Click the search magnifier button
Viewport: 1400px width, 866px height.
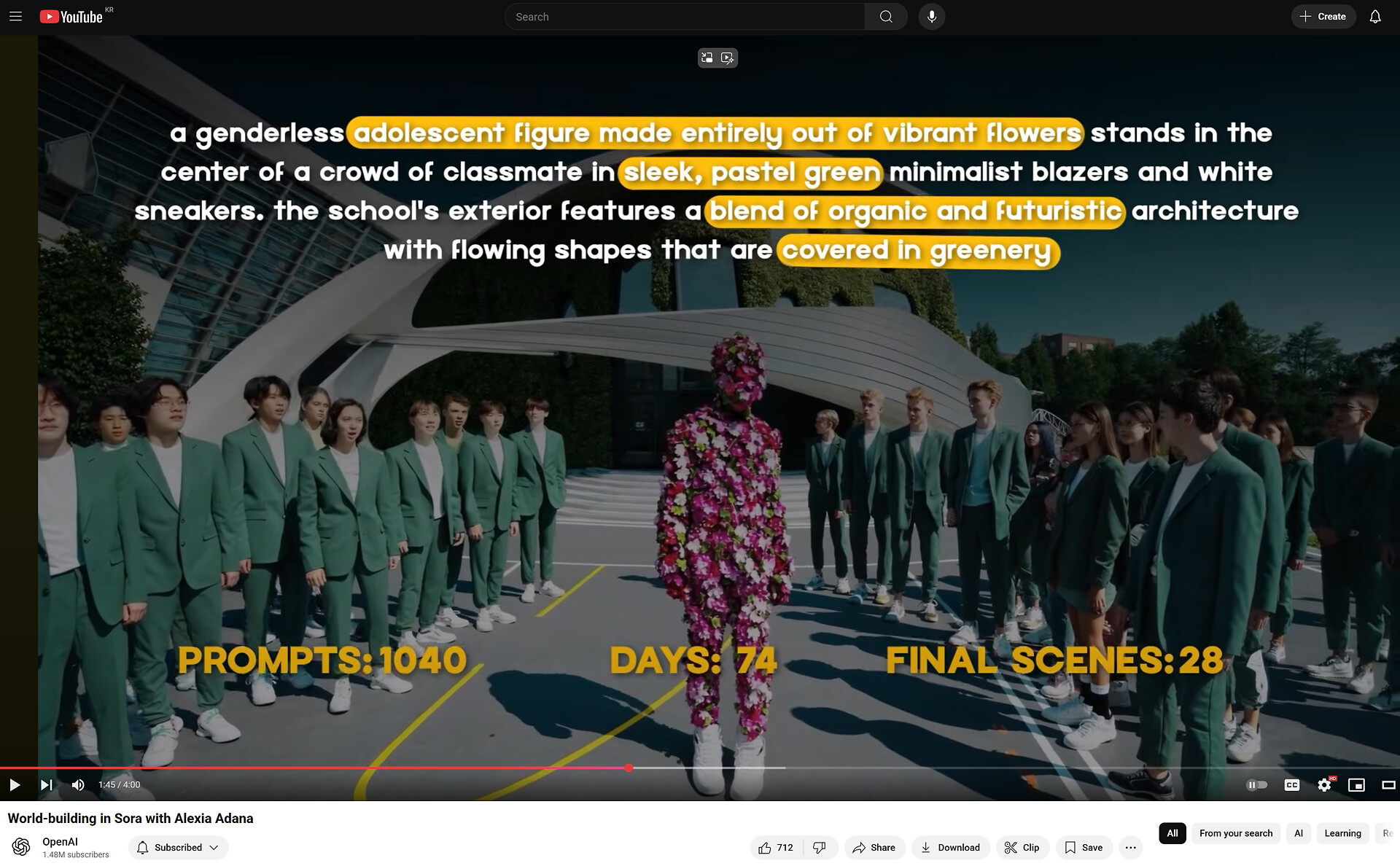pyautogui.click(x=885, y=16)
